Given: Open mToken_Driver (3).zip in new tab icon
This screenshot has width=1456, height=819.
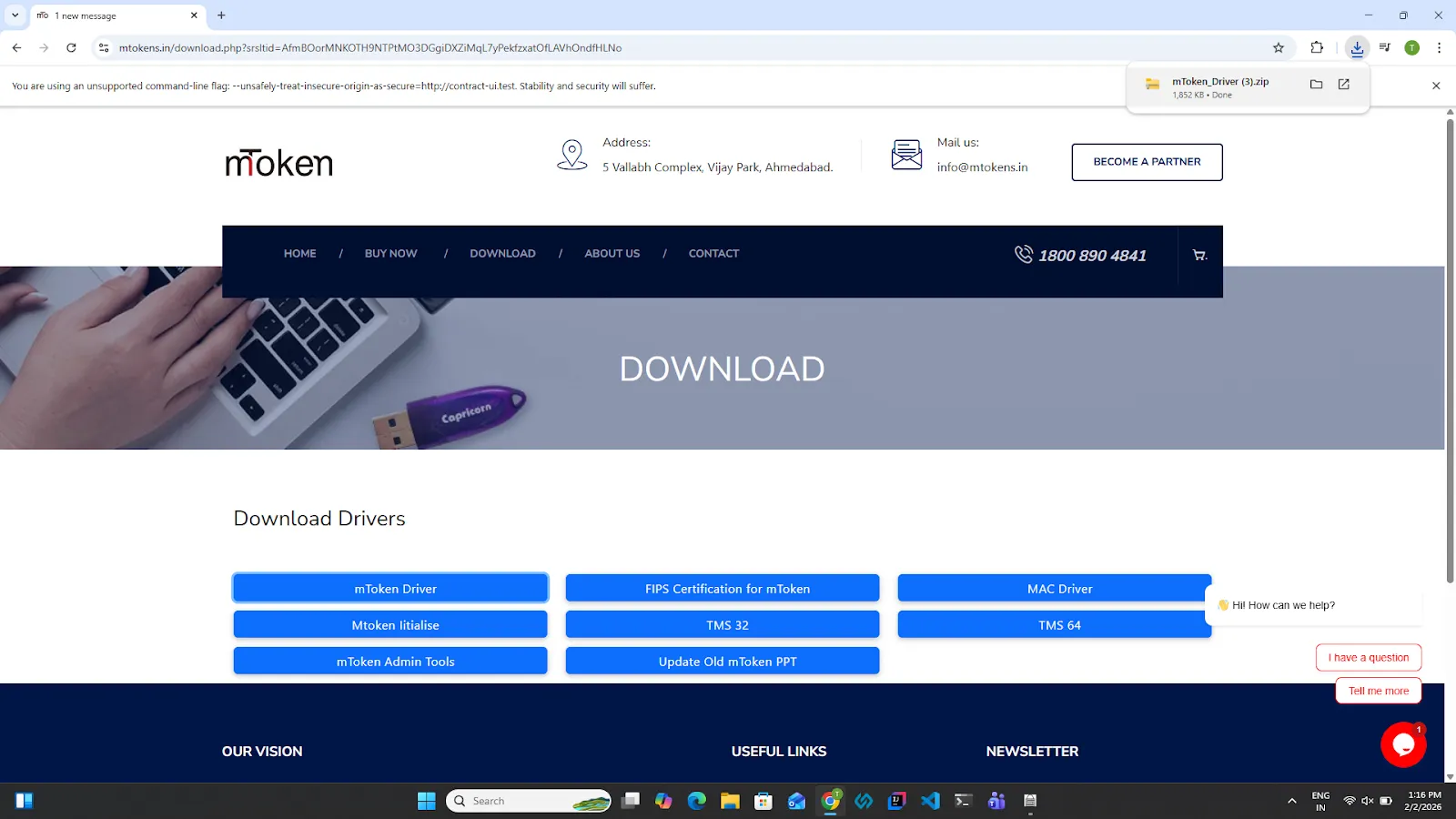Looking at the screenshot, I should pos(1344,84).
